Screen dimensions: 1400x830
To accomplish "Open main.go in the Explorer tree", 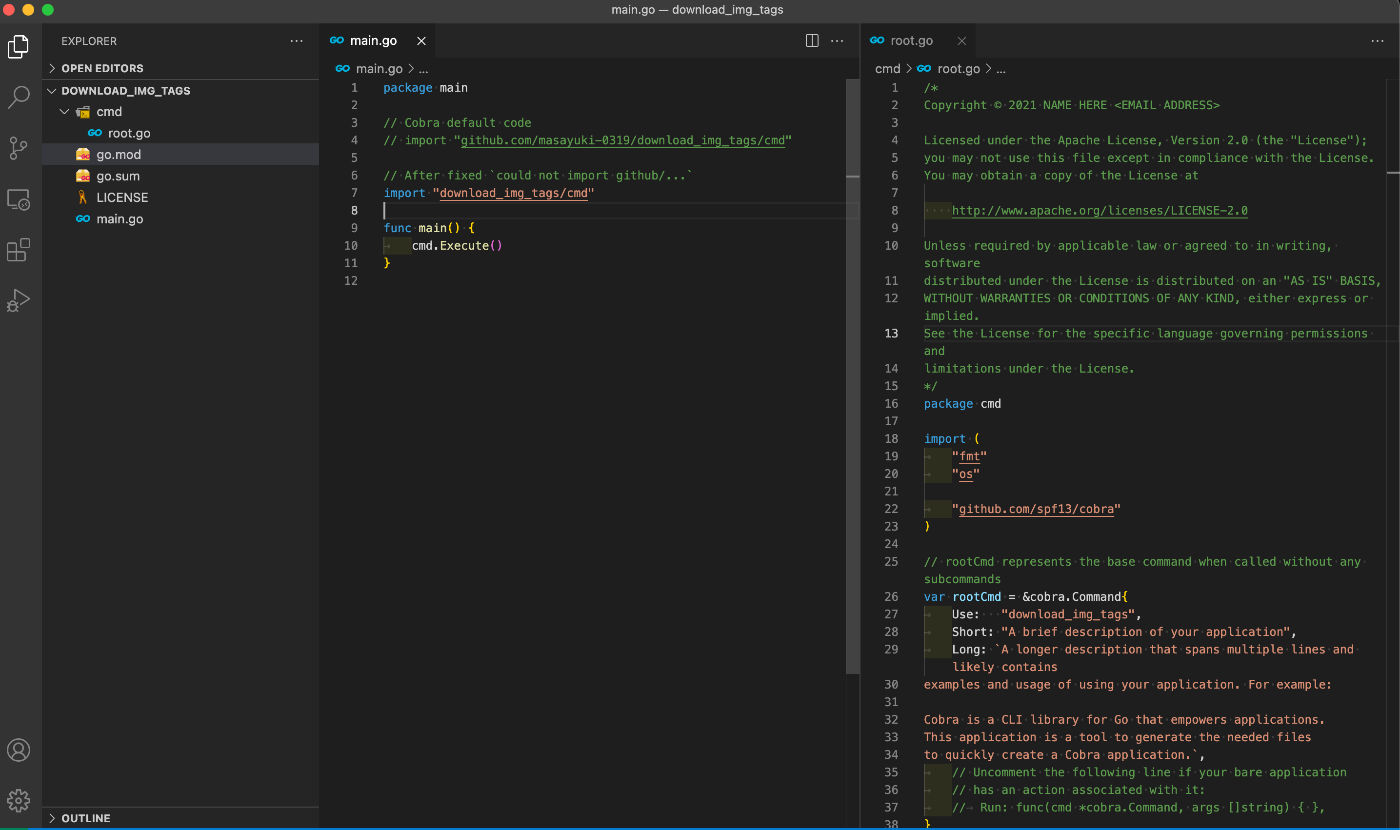I will 180,219.
